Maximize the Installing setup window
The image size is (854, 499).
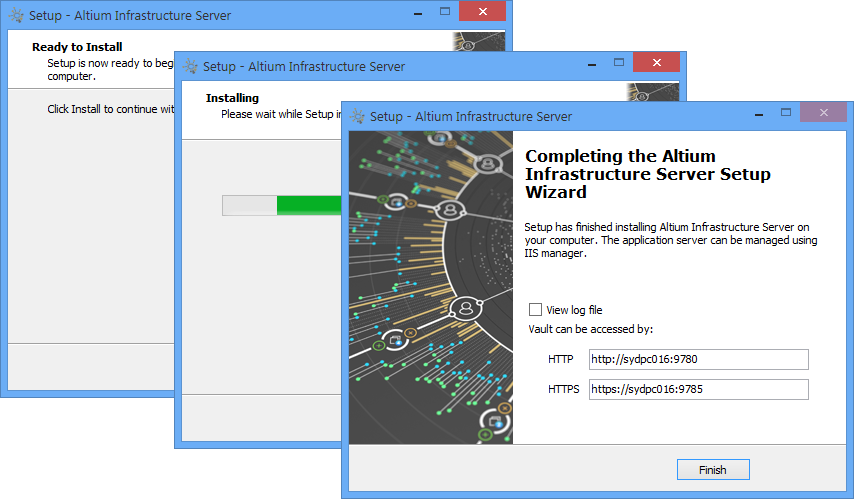pos(620,64)
